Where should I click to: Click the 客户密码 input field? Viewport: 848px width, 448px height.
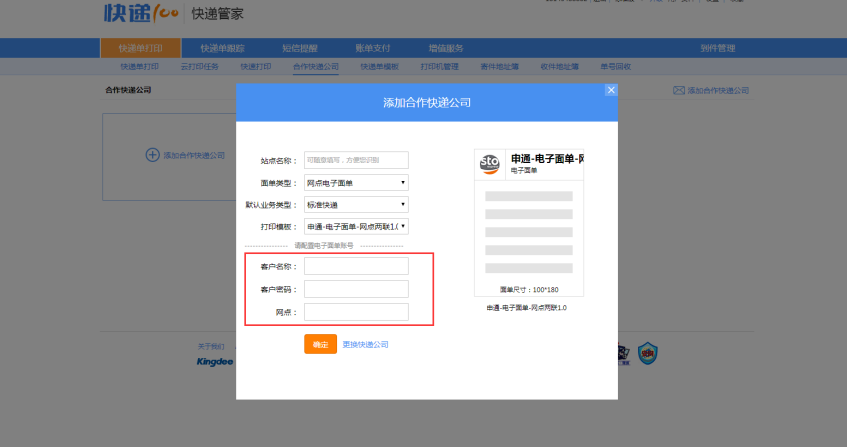pyautogui.click(x=356, y=289)
